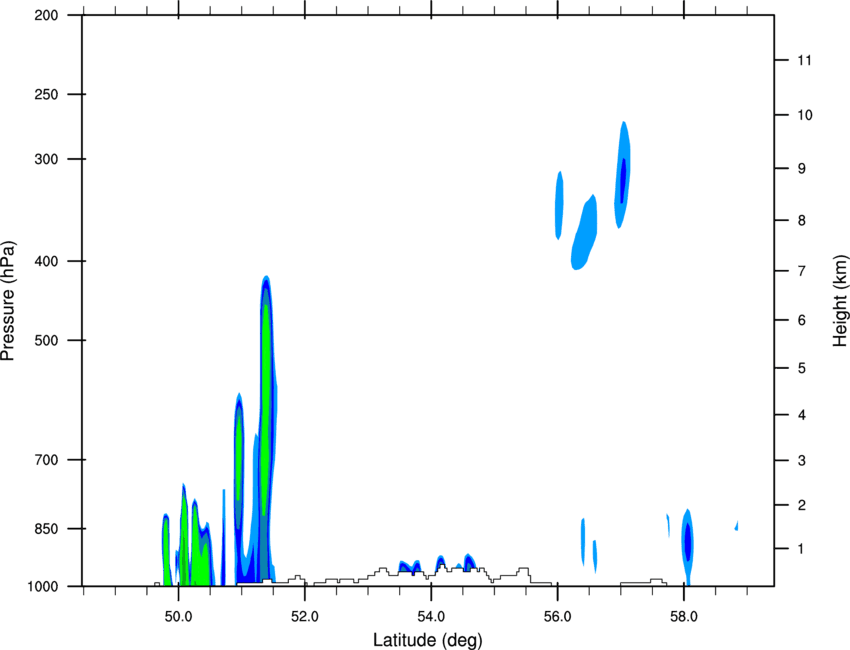Click the 700 hPa pressure tick label
This screenshot has height=650, width=850.
[46, 460]
